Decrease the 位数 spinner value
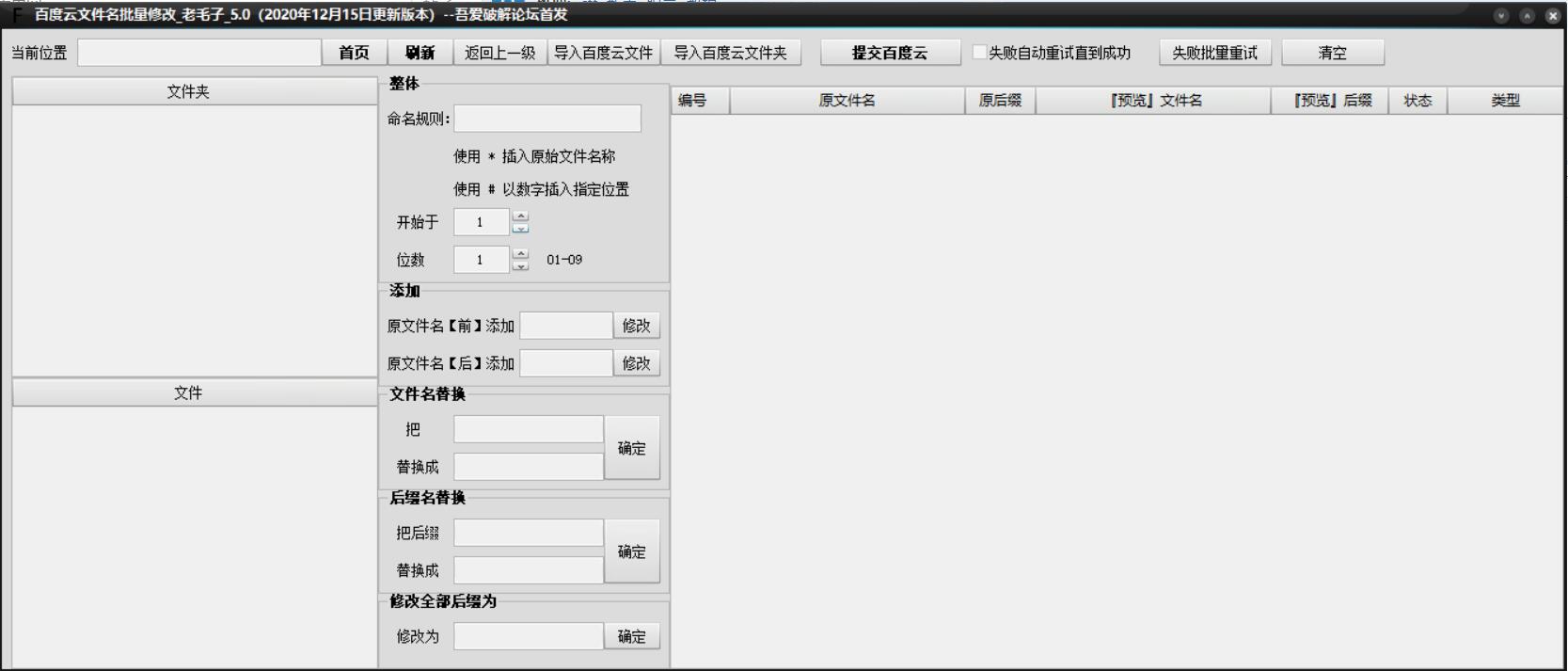The height and width of the screenshot is (671, 1568). (520, 265)
